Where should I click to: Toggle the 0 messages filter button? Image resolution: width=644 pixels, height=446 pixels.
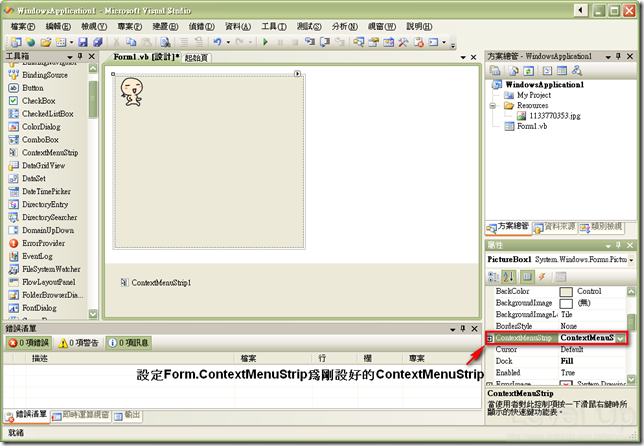pyautogui.click(x=129, y=343)
